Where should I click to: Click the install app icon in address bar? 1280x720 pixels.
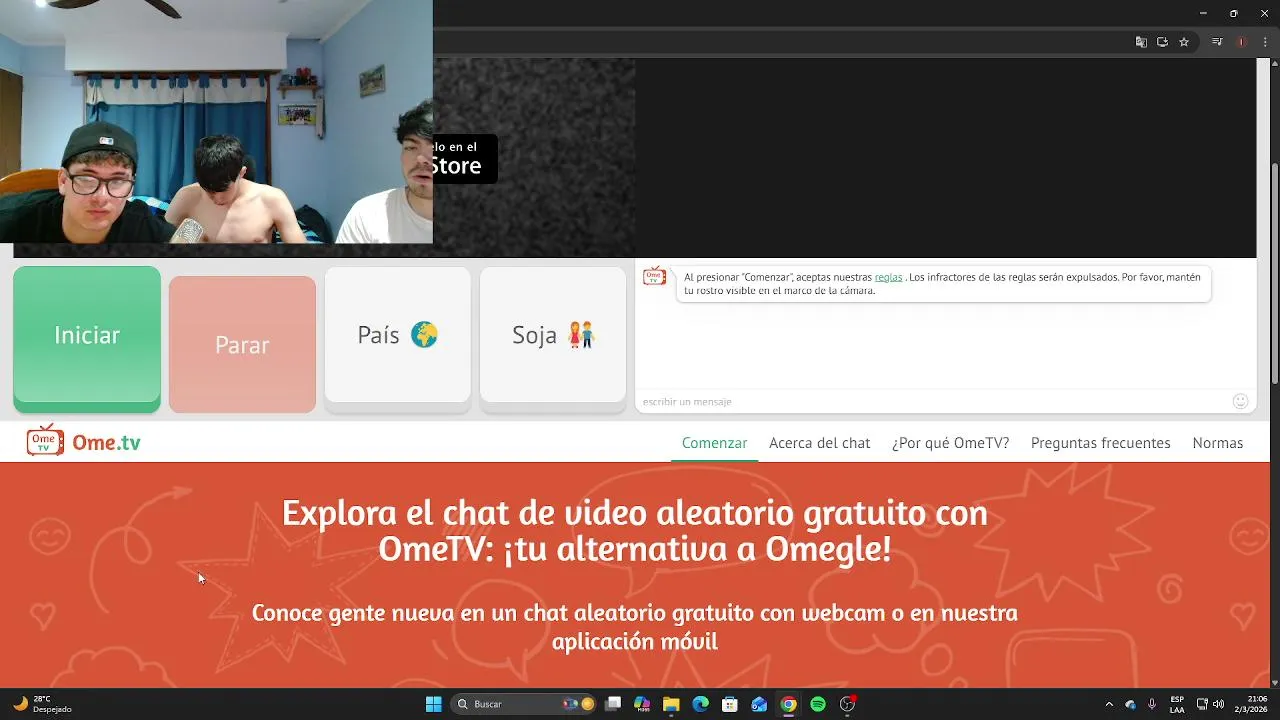1162,42
